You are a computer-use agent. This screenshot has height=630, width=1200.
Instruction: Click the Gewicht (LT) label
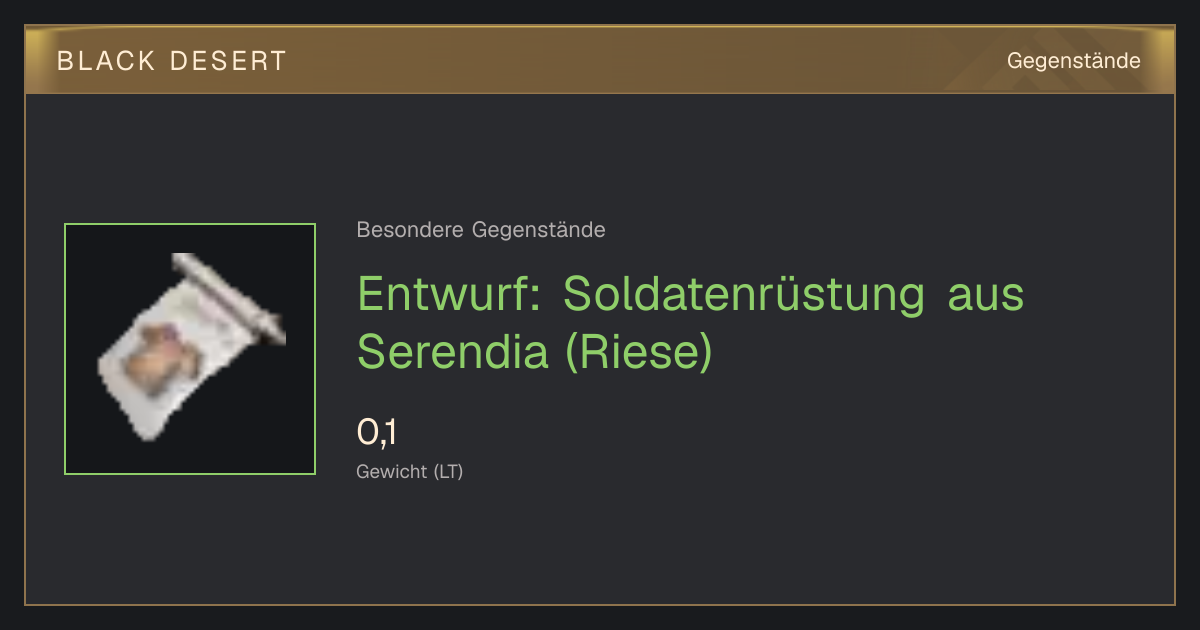tap(410, 471)
